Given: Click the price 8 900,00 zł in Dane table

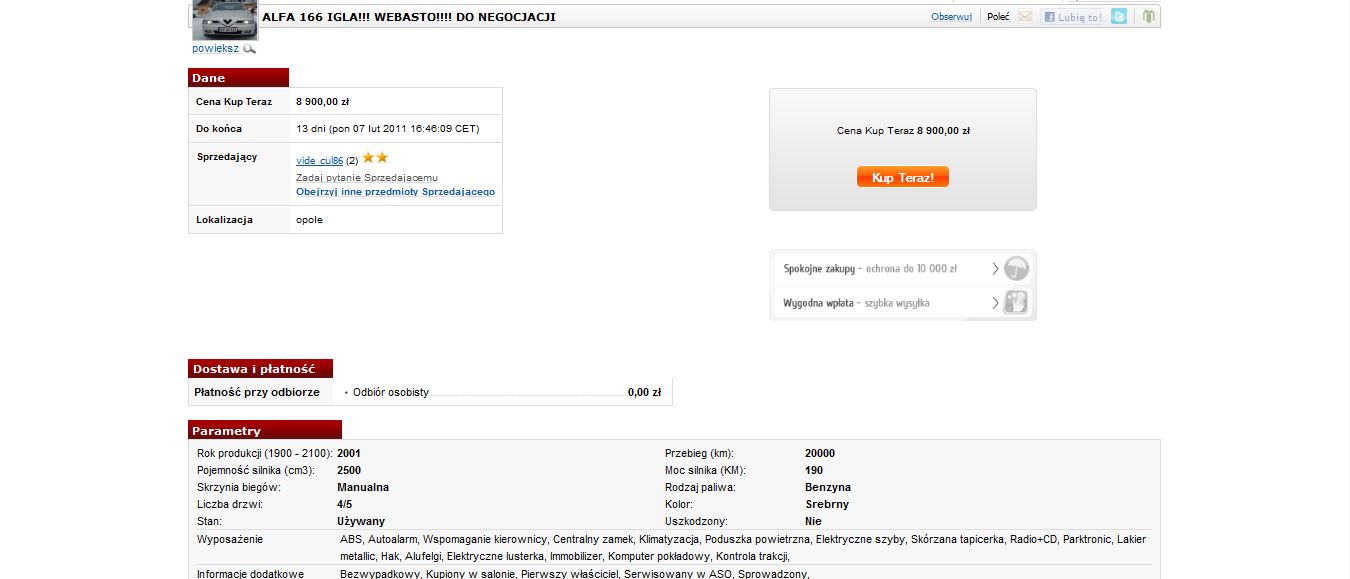Looking at the screenshot, I should tap(322, 101).
